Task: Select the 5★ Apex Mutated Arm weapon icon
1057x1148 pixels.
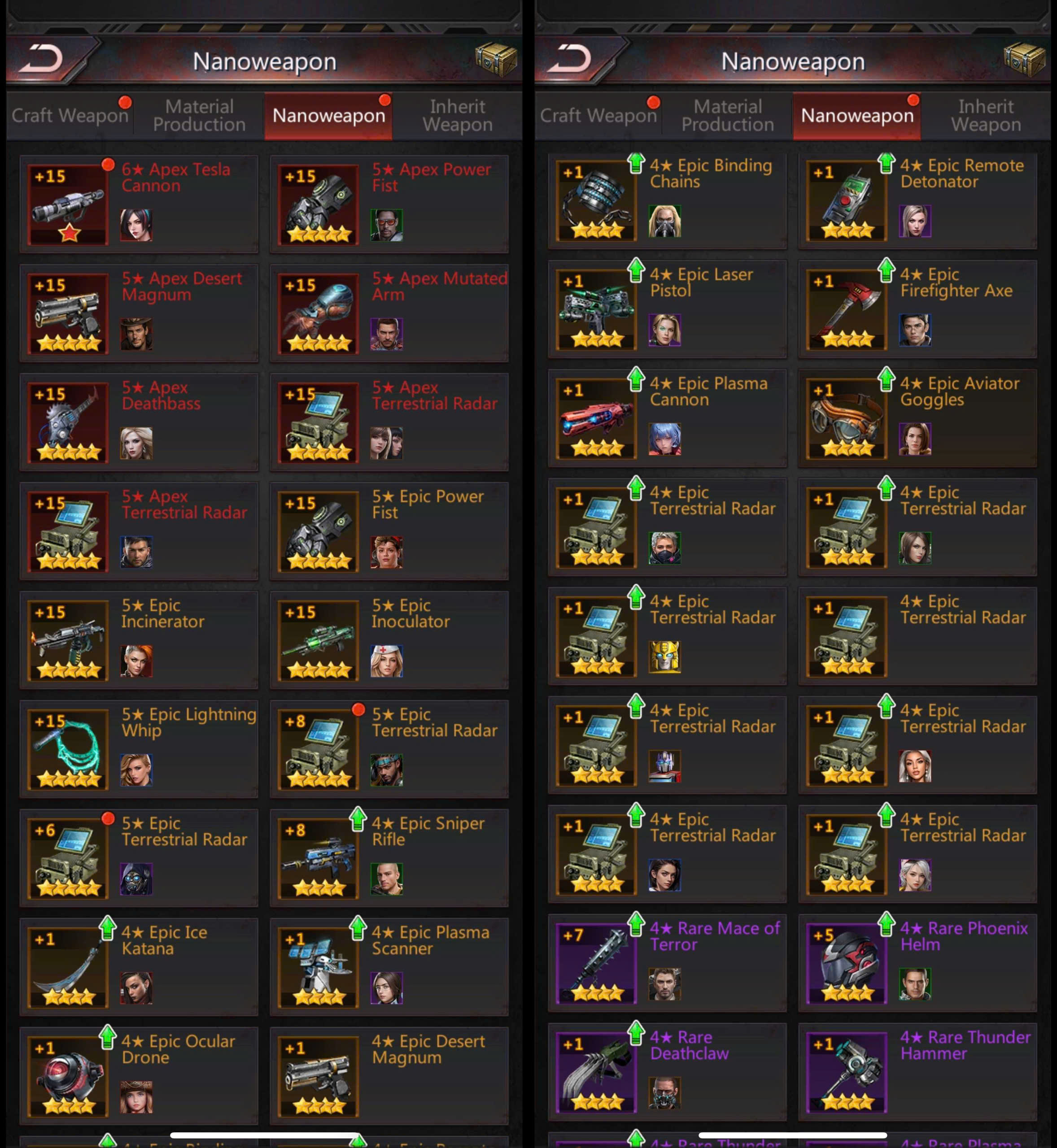Action: pyautogui.click(x=319, y=313)
